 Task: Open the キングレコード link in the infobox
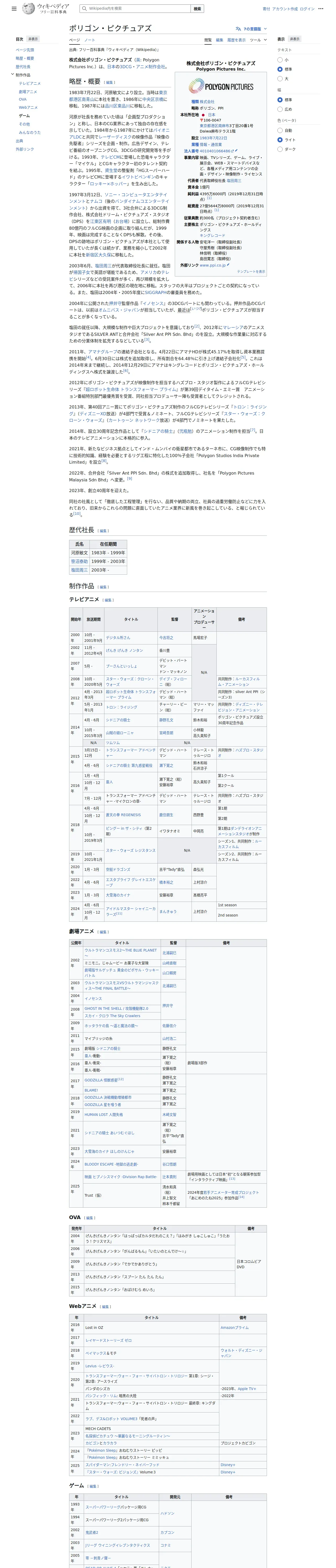(212, 235)
